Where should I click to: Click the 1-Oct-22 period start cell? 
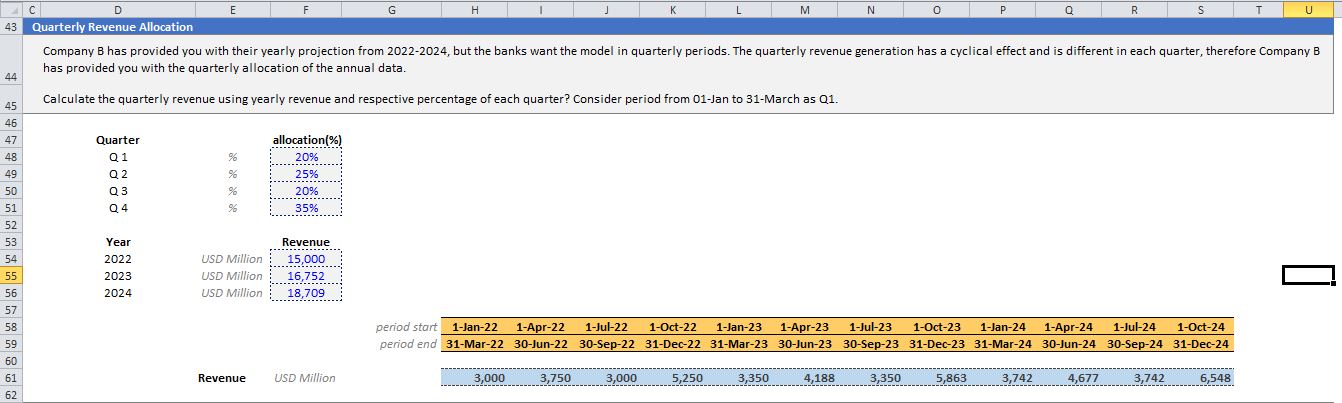(x=673, y=327)
